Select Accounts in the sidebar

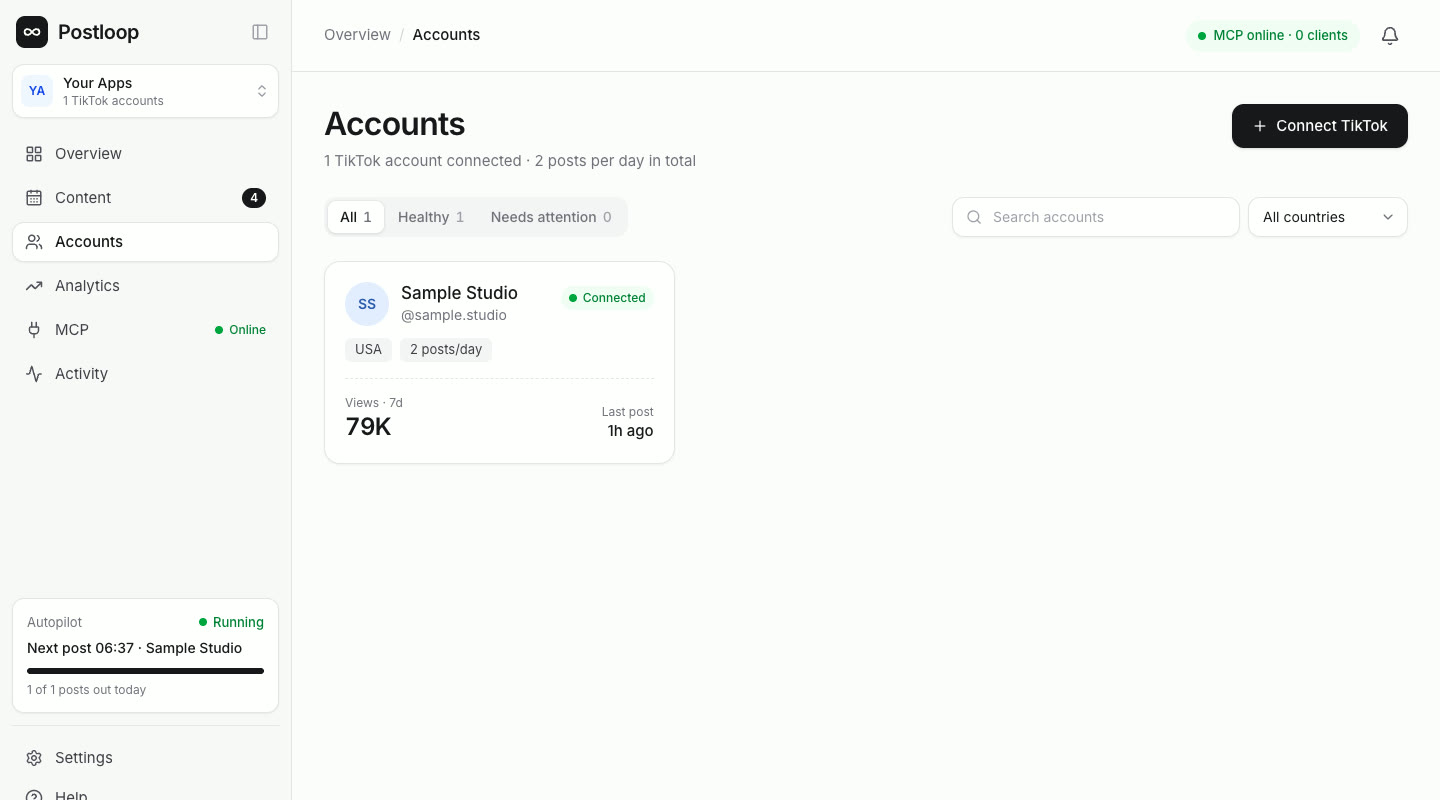point(145,242)
